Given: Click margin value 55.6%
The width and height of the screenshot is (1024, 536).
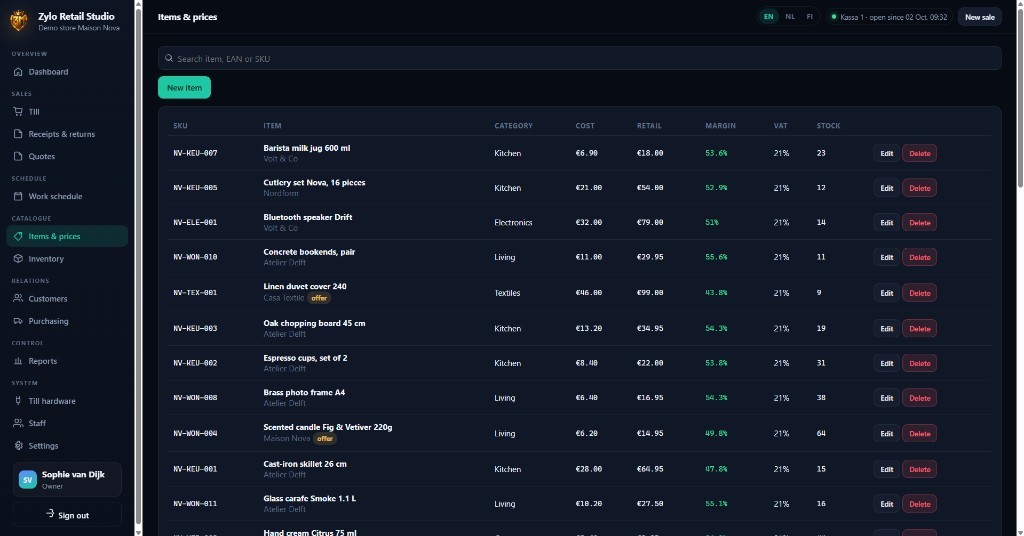Looking at the screenshot, I should click(716, 257).
